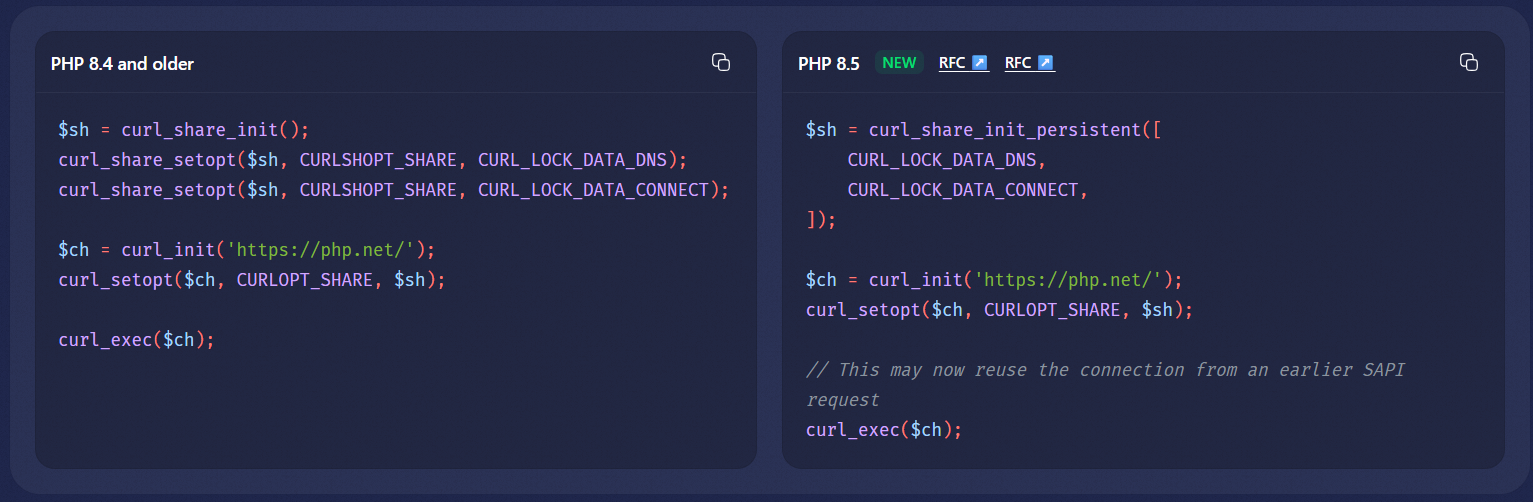Copy the PHP 8.4 and older code
The height and width of the screenshot is (502, 1533).
[720, 62]
